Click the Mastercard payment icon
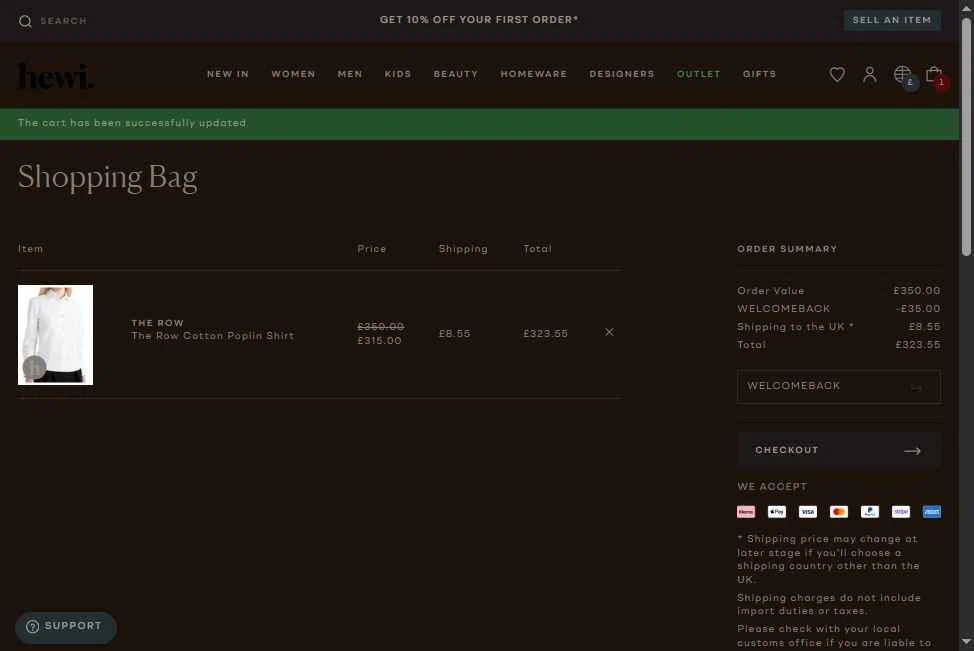974x651 pixels. 839,512
